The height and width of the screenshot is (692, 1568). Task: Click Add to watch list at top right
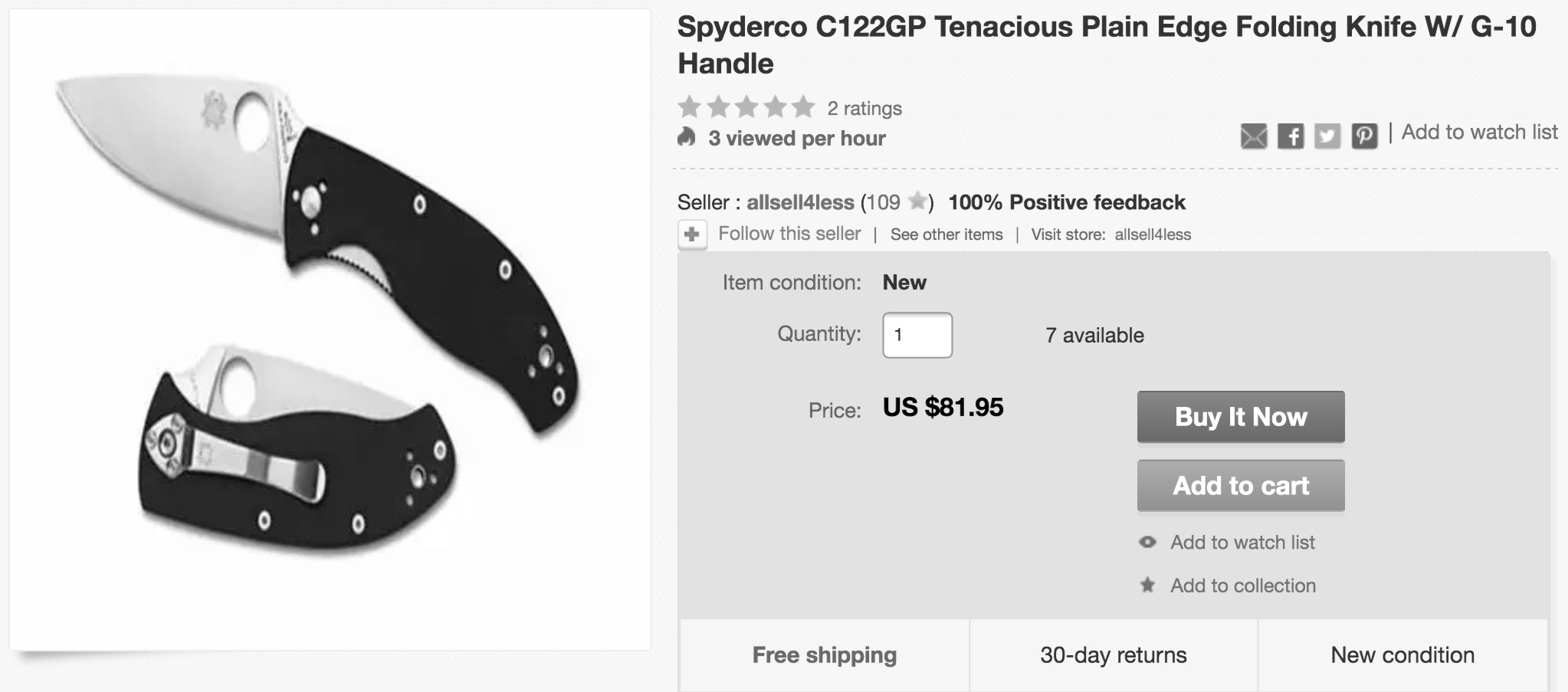1479,132
